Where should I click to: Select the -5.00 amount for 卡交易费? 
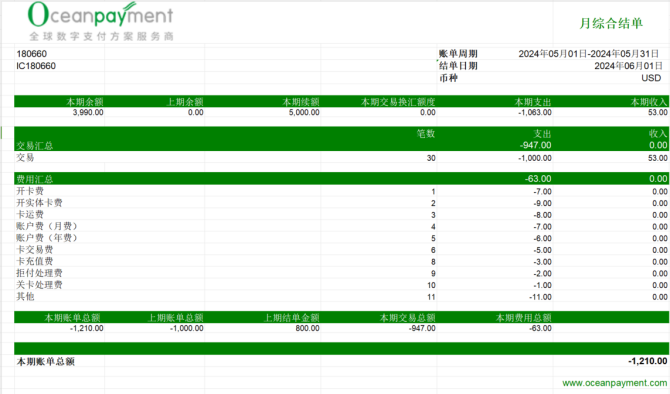pos(542,250)
